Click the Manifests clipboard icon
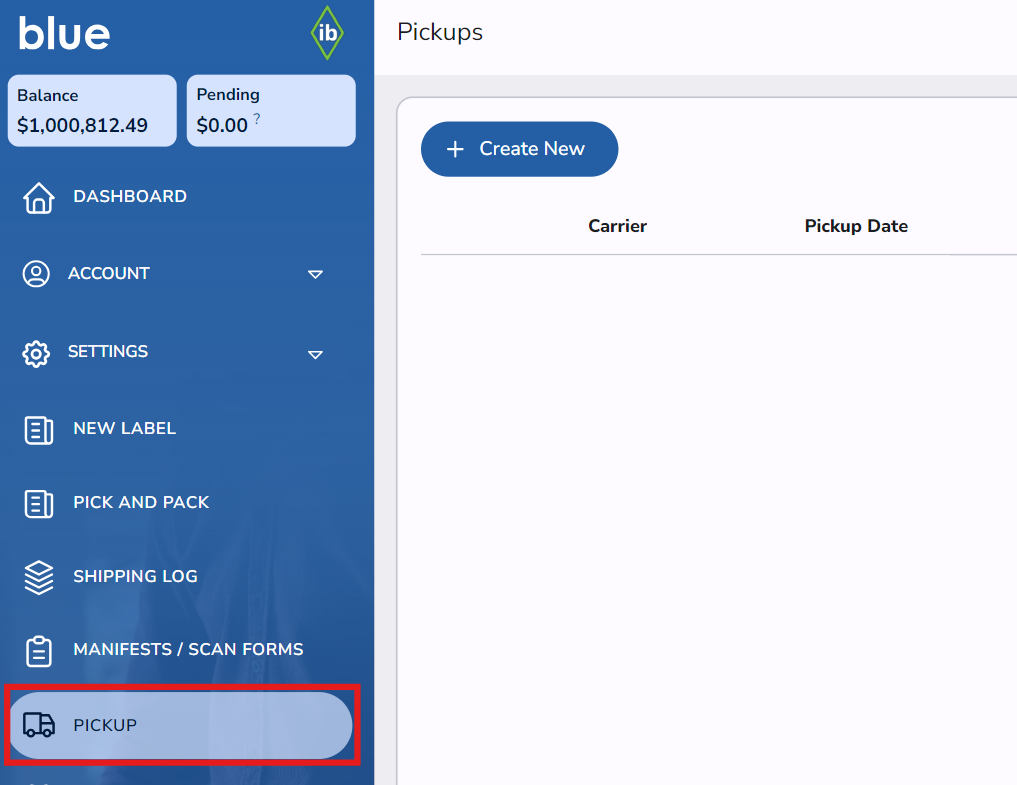Screen dimensions: 1017x785 click(38, 651)
